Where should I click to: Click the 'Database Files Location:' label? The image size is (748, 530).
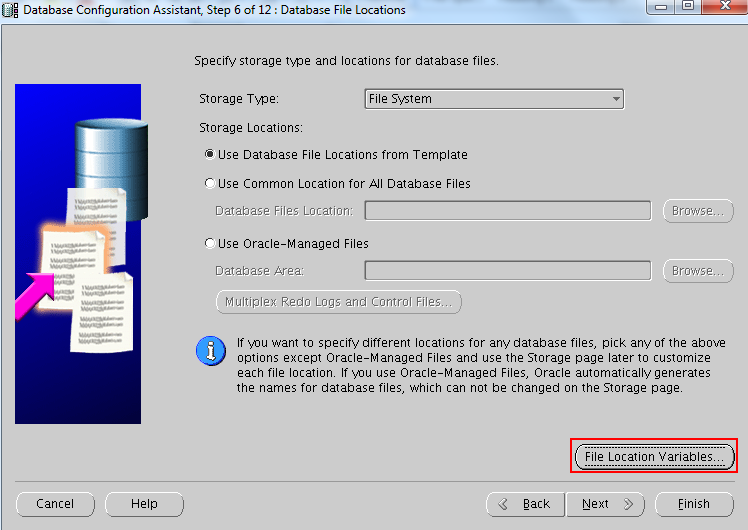pyautogui.click(x=284, y=210)
